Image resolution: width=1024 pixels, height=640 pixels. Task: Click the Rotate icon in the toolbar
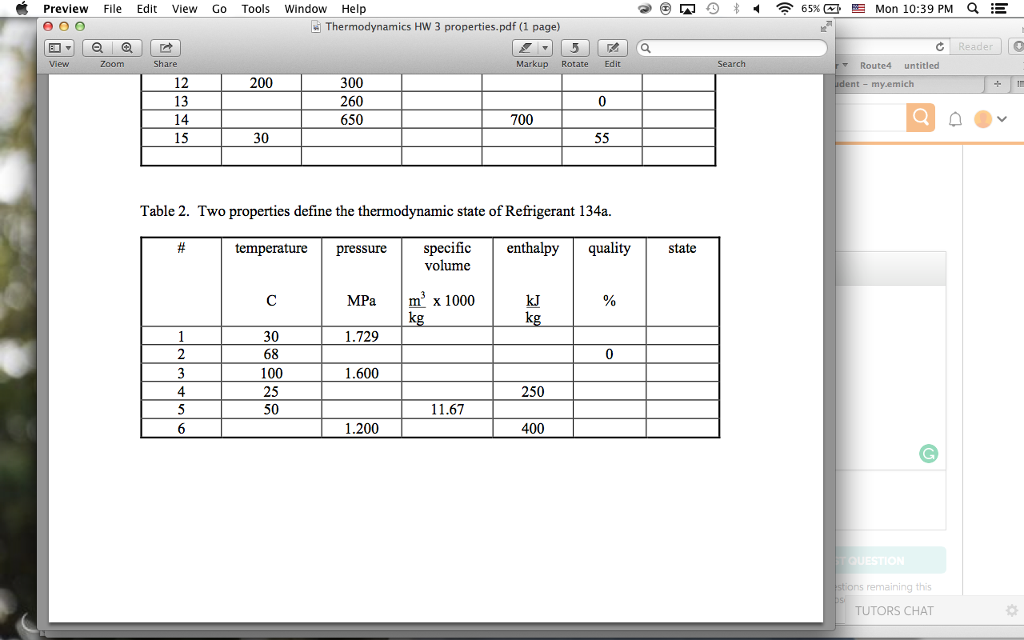click(574, 47)
